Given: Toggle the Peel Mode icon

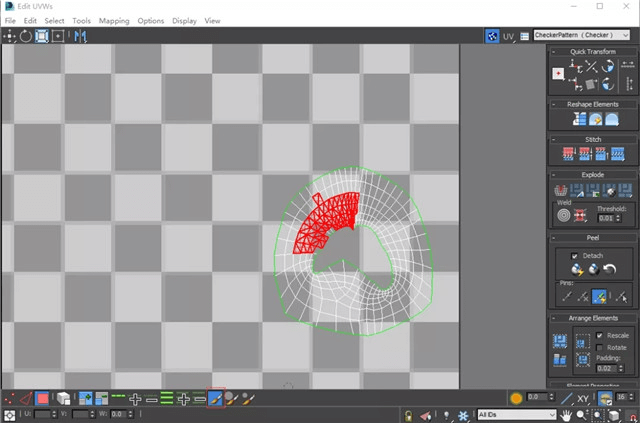Looking at the screenshot, I should point(594,269).
